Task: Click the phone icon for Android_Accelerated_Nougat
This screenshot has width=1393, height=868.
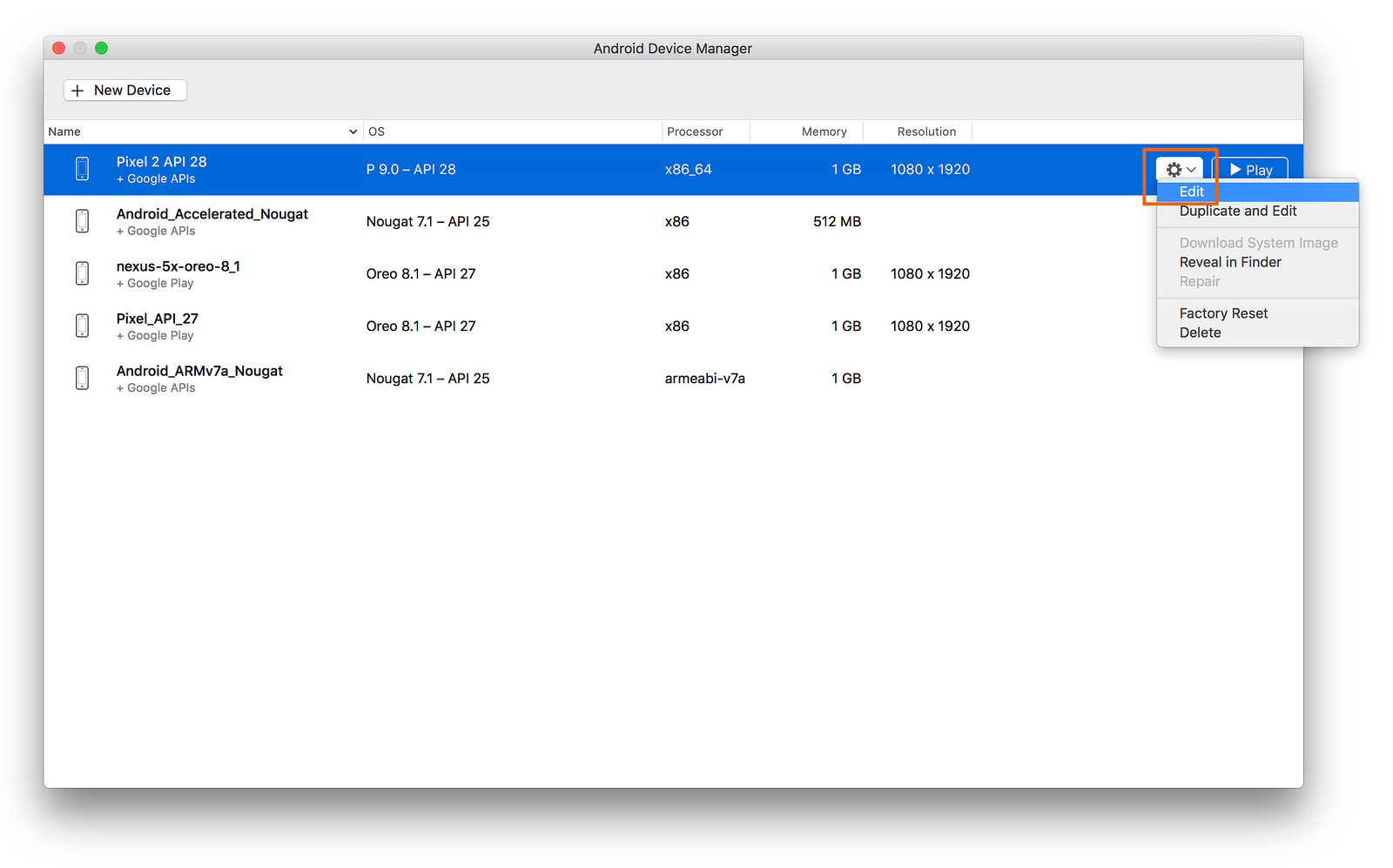Action: (82, 221)
